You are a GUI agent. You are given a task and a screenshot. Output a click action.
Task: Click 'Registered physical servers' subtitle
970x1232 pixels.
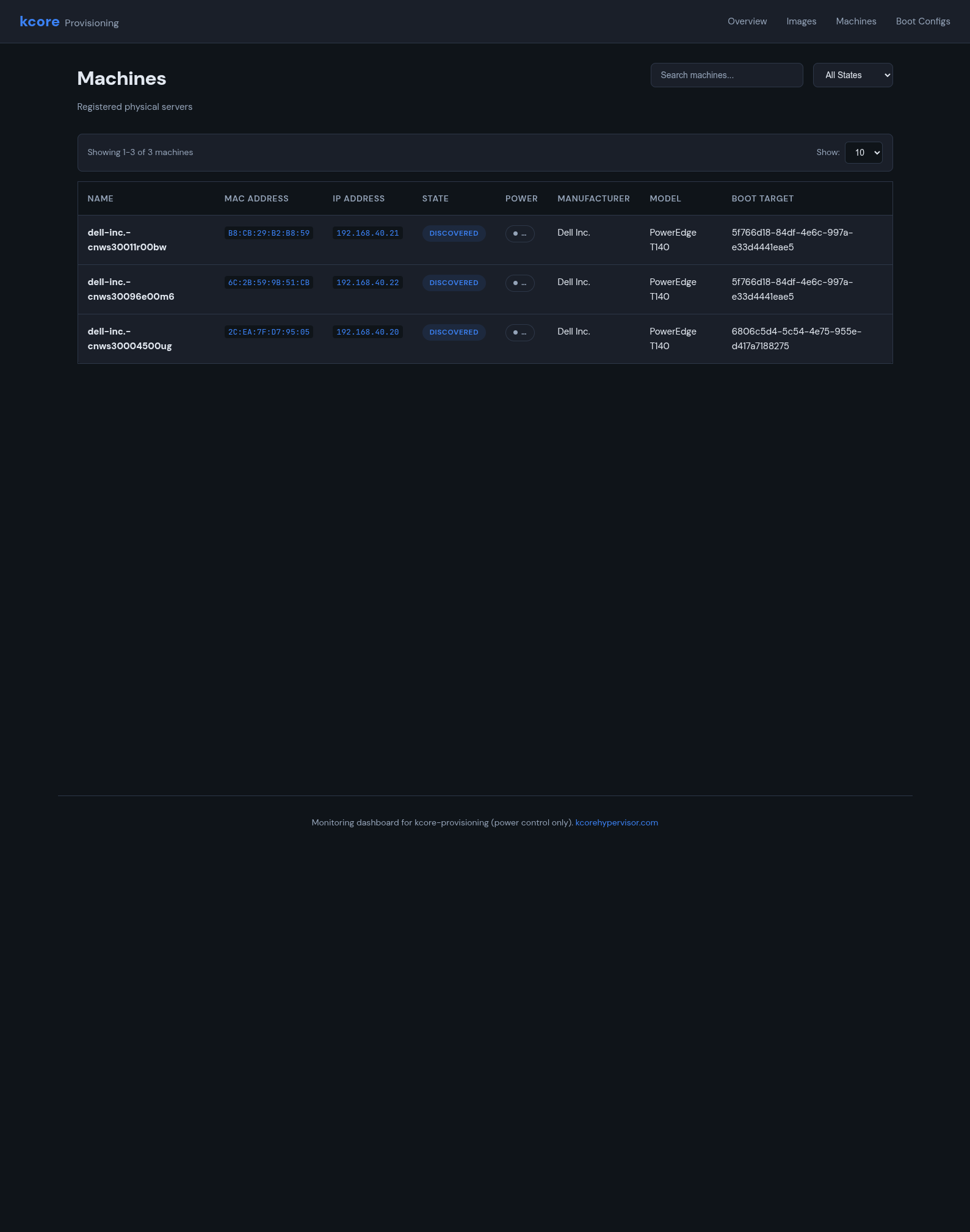135,107
